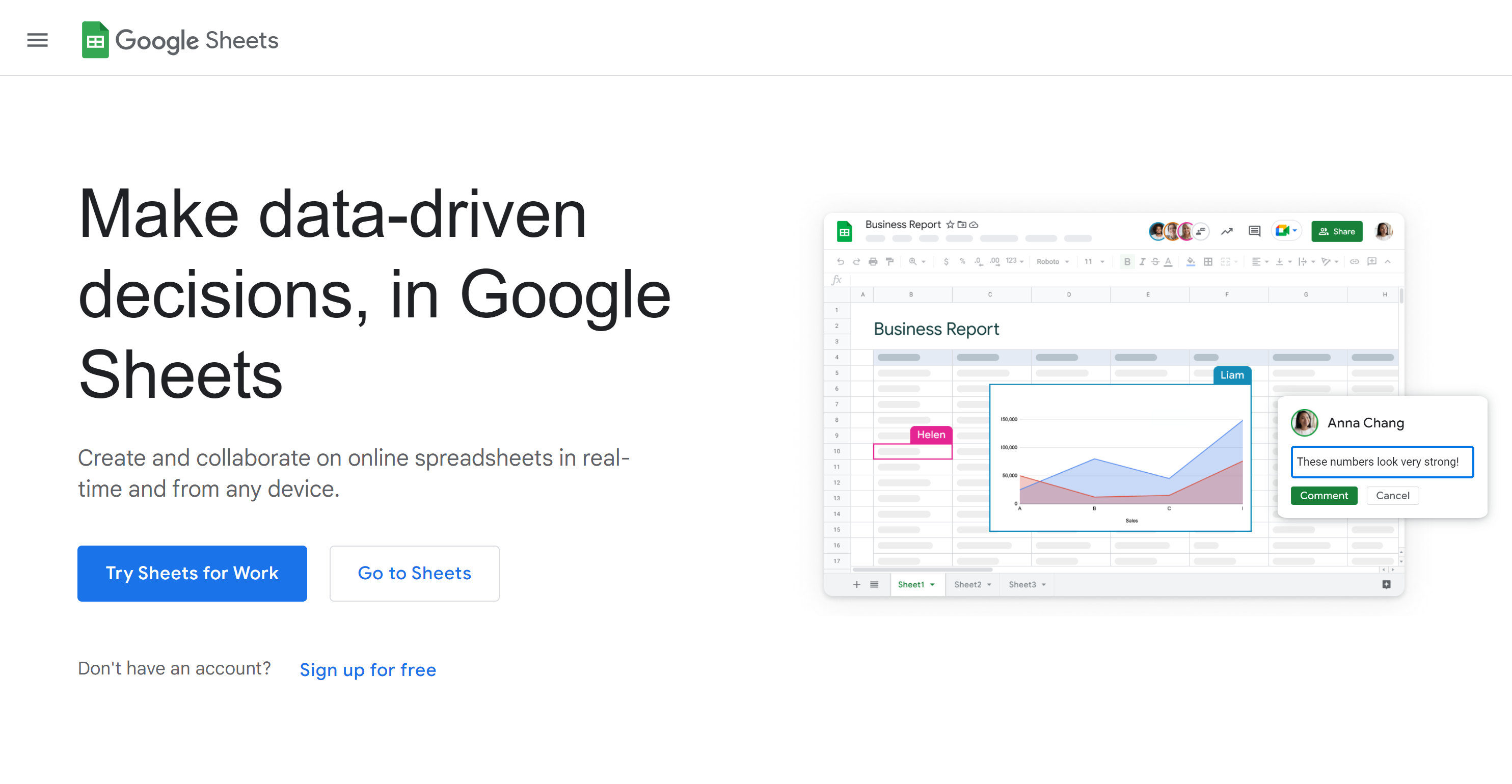Switch to the Sheet2 tab
The width and height of the screenshot is (1512, 784).
972,584
